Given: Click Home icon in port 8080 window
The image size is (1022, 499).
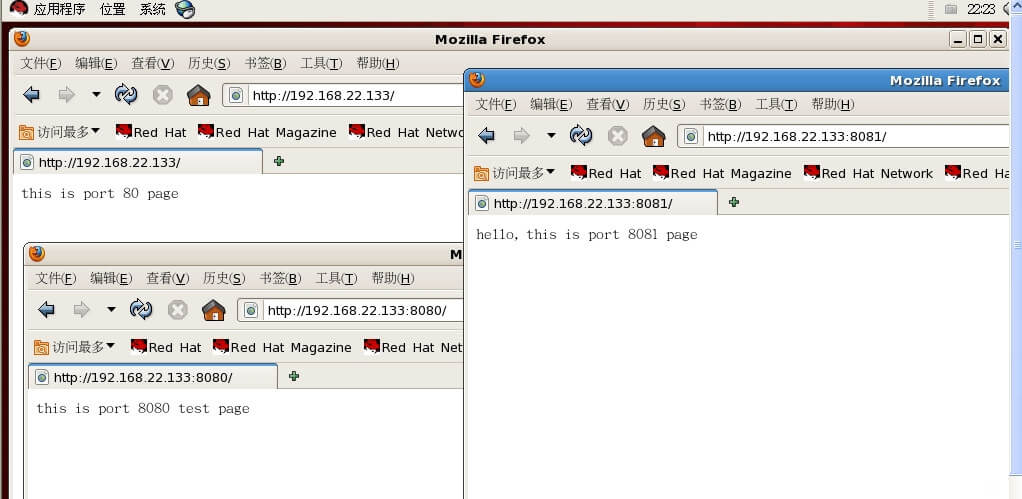Looking at the screenshot, I should pyautogui.click(x=213, y=310).
